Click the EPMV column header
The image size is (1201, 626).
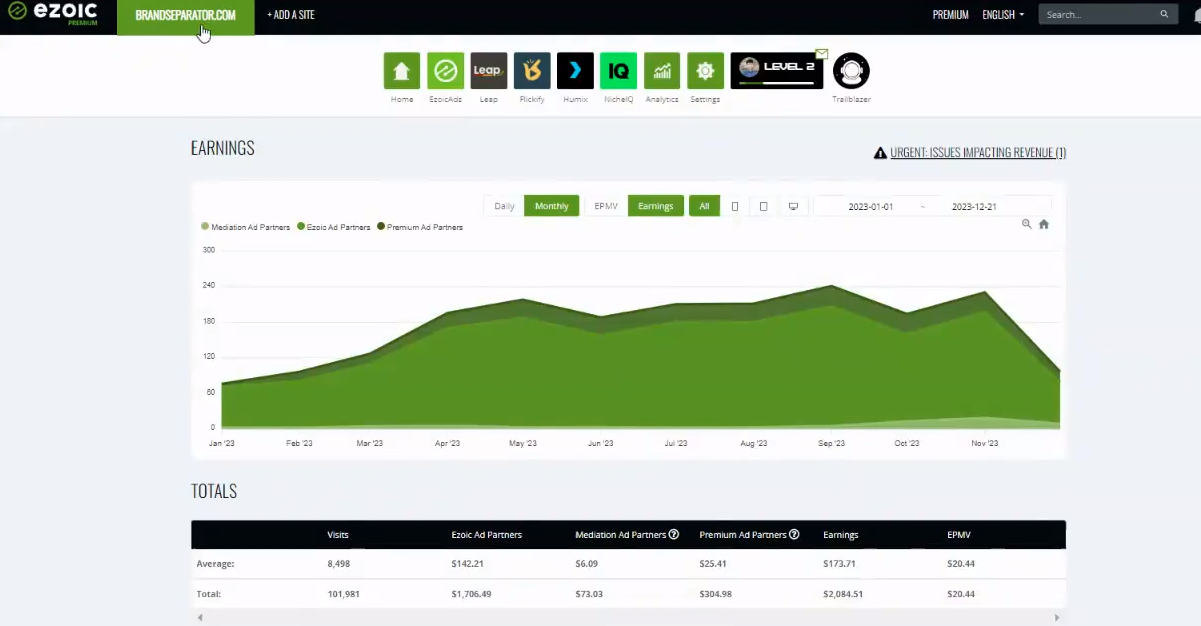959,535
